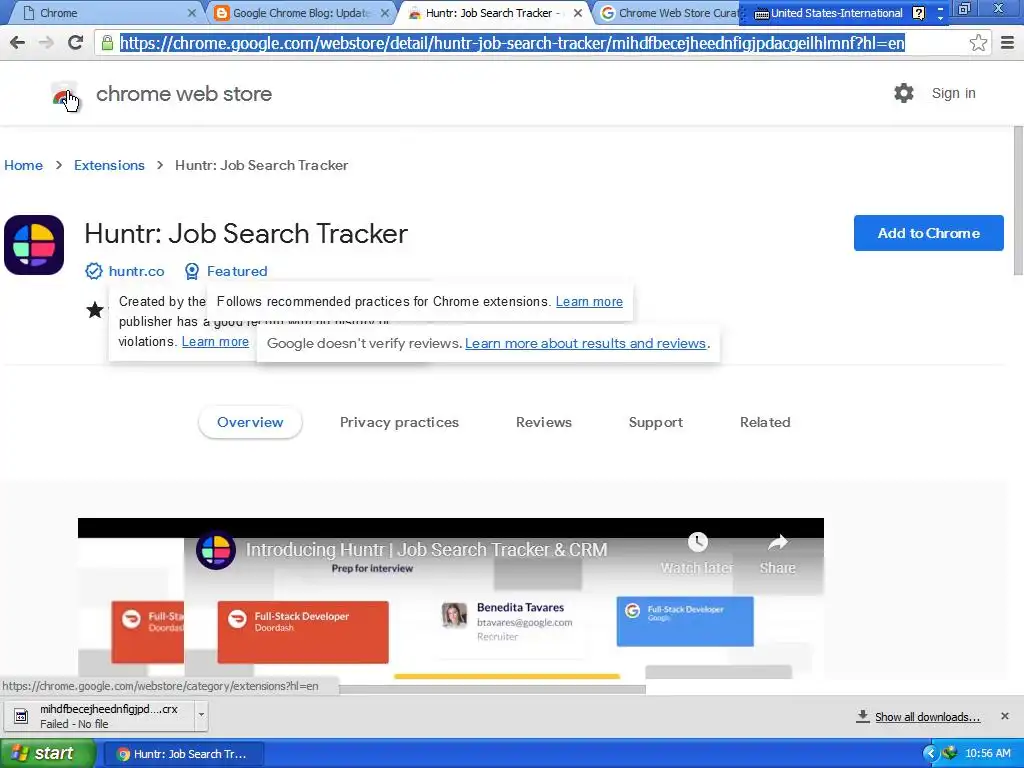Click the Share arrow on video
The width and height of the screenshot is (1024, 768).
click(x=777, y=542)
